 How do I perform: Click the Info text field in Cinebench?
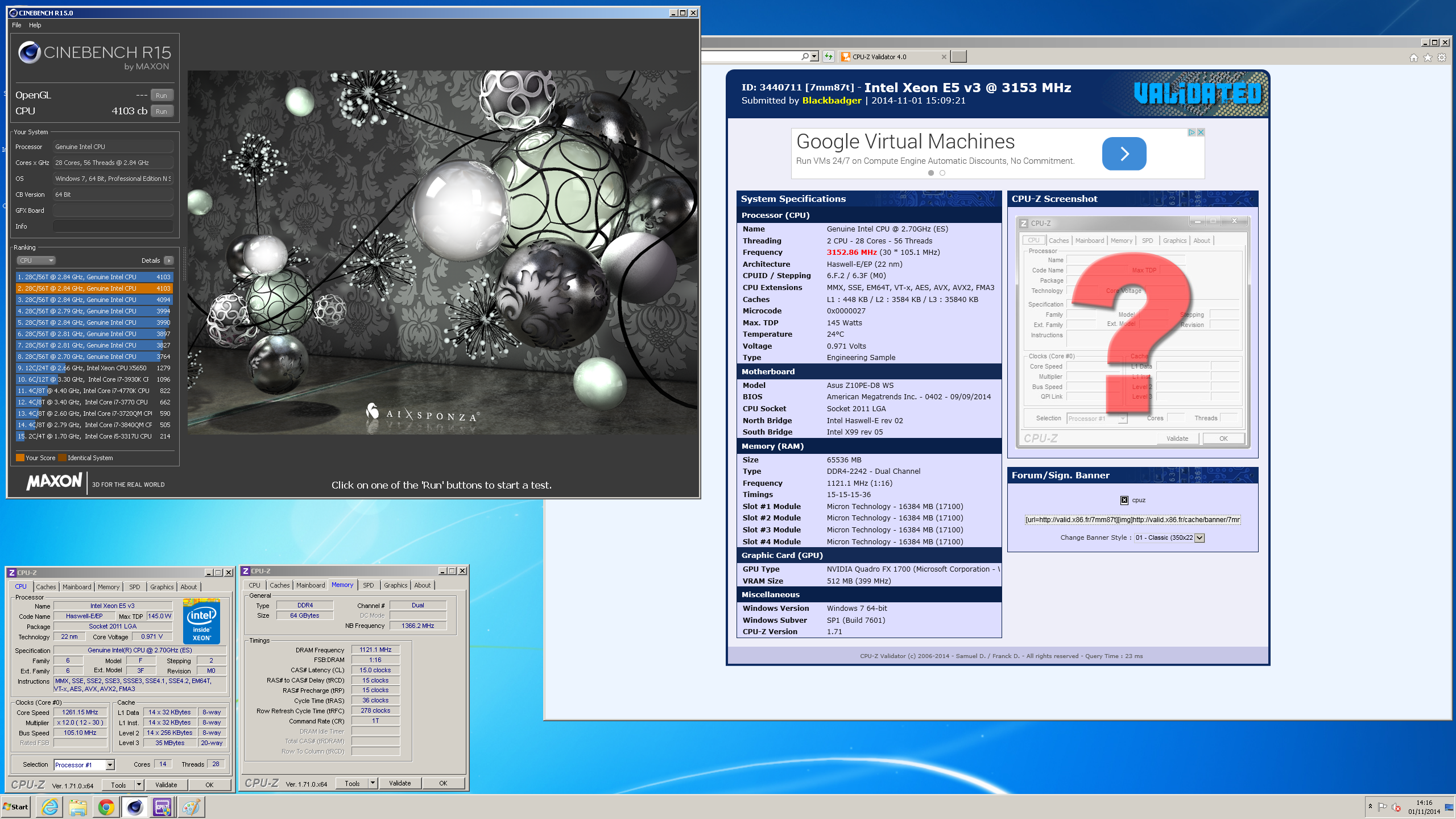pyautogui.click(x=113, y=226)
